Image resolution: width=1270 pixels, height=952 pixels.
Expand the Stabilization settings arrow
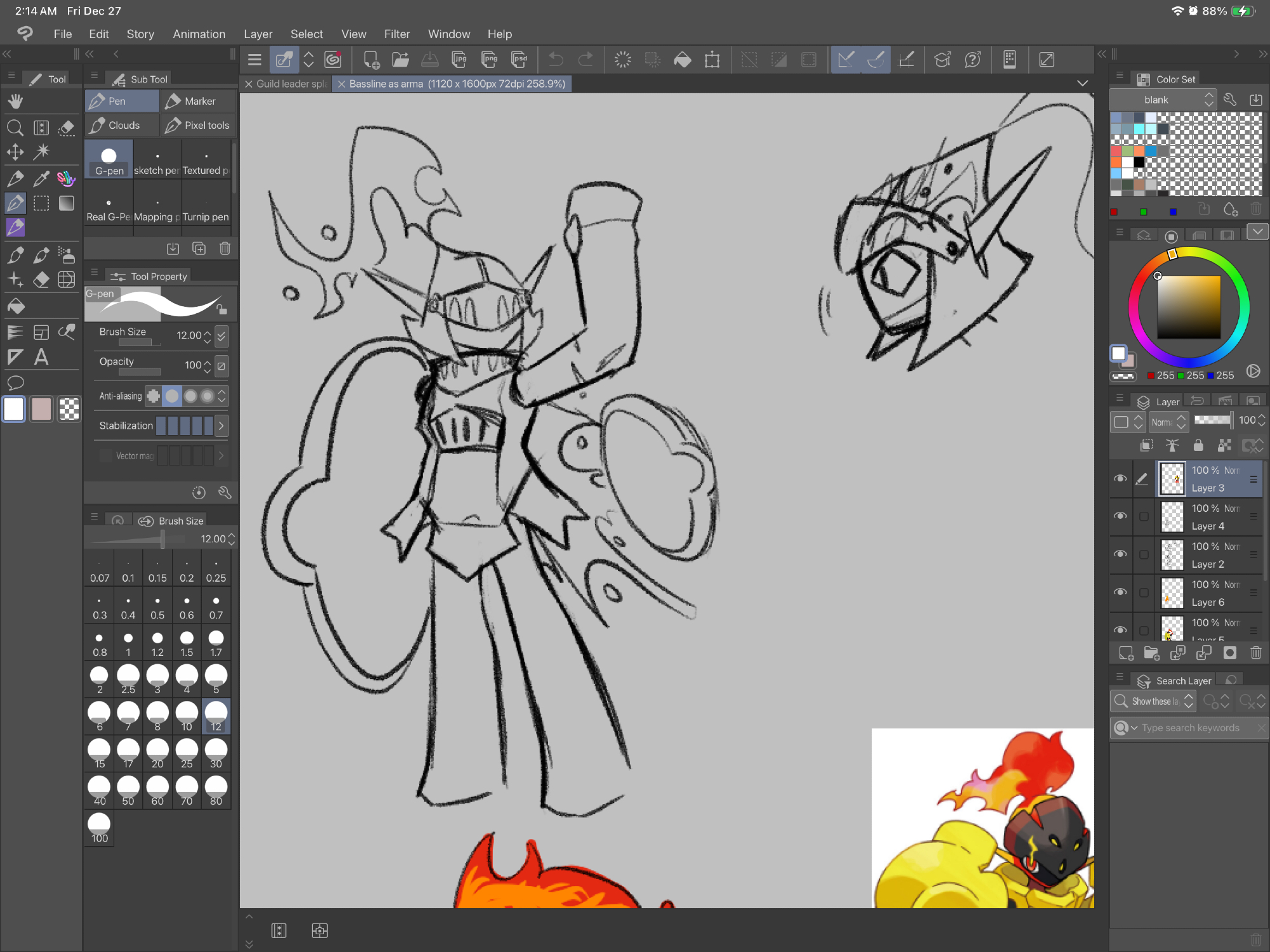tap(221, 426)
